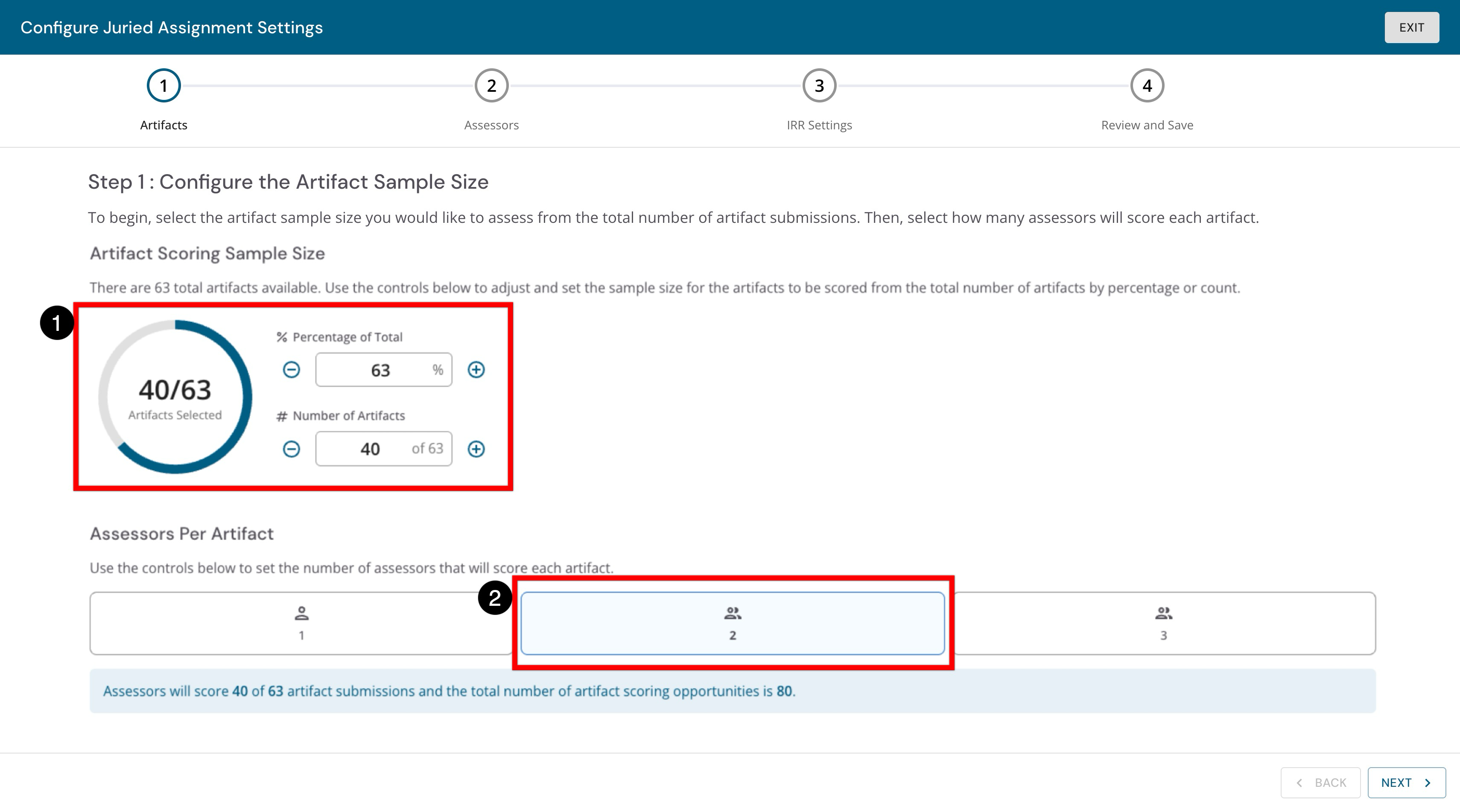Click the two-assessor people icon

pos(732,613)
